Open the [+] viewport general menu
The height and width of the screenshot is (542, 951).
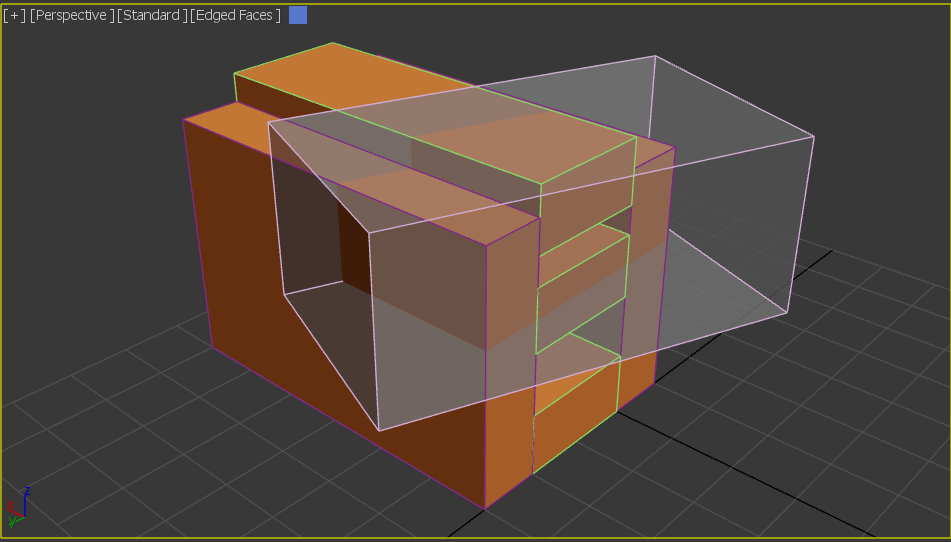pos(15,15)
